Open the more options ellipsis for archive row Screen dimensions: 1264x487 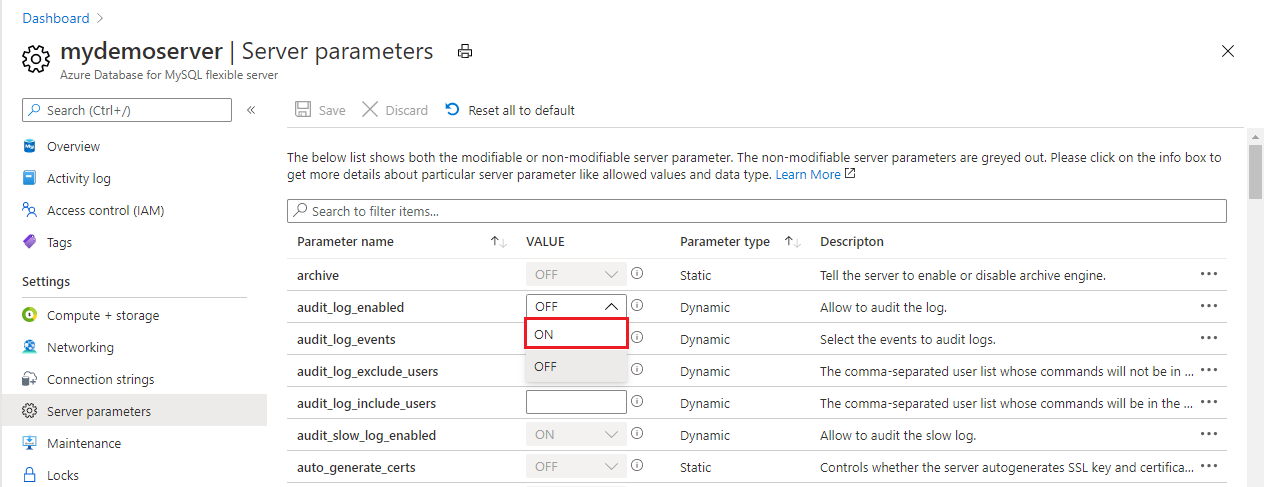(1209, 274)
